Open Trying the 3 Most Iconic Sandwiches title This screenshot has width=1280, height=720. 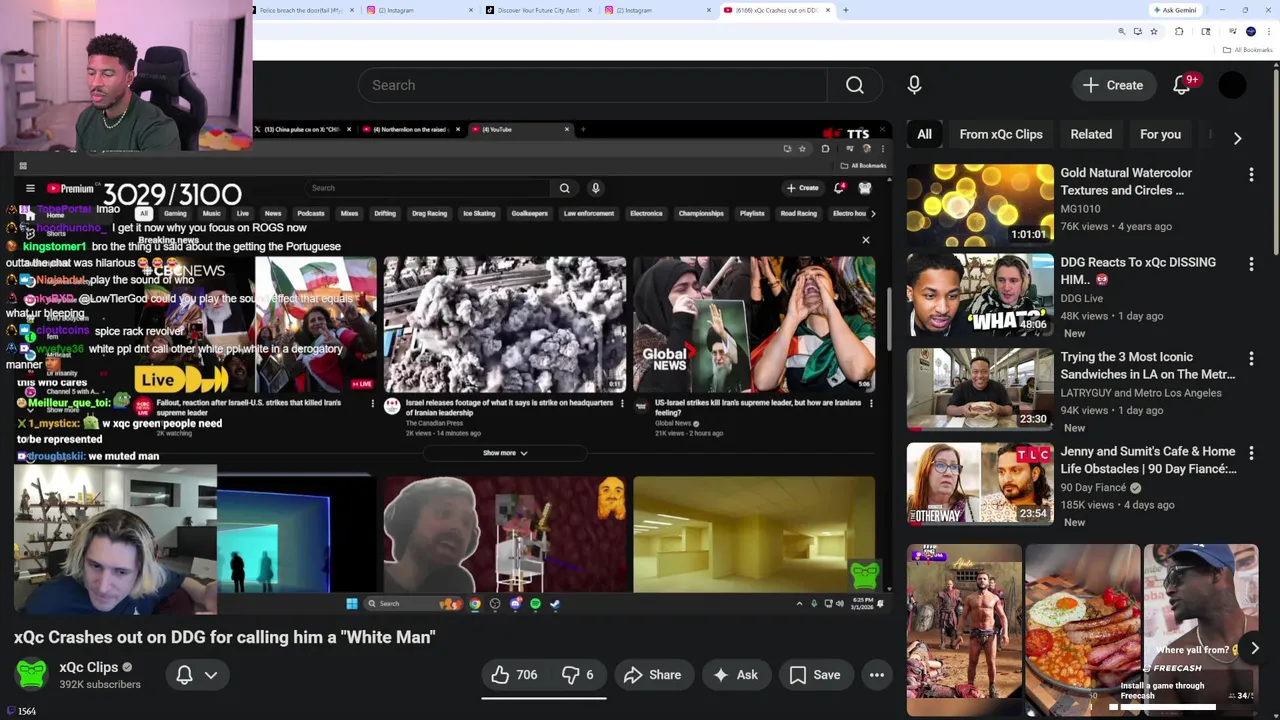tap(1147, 365)
